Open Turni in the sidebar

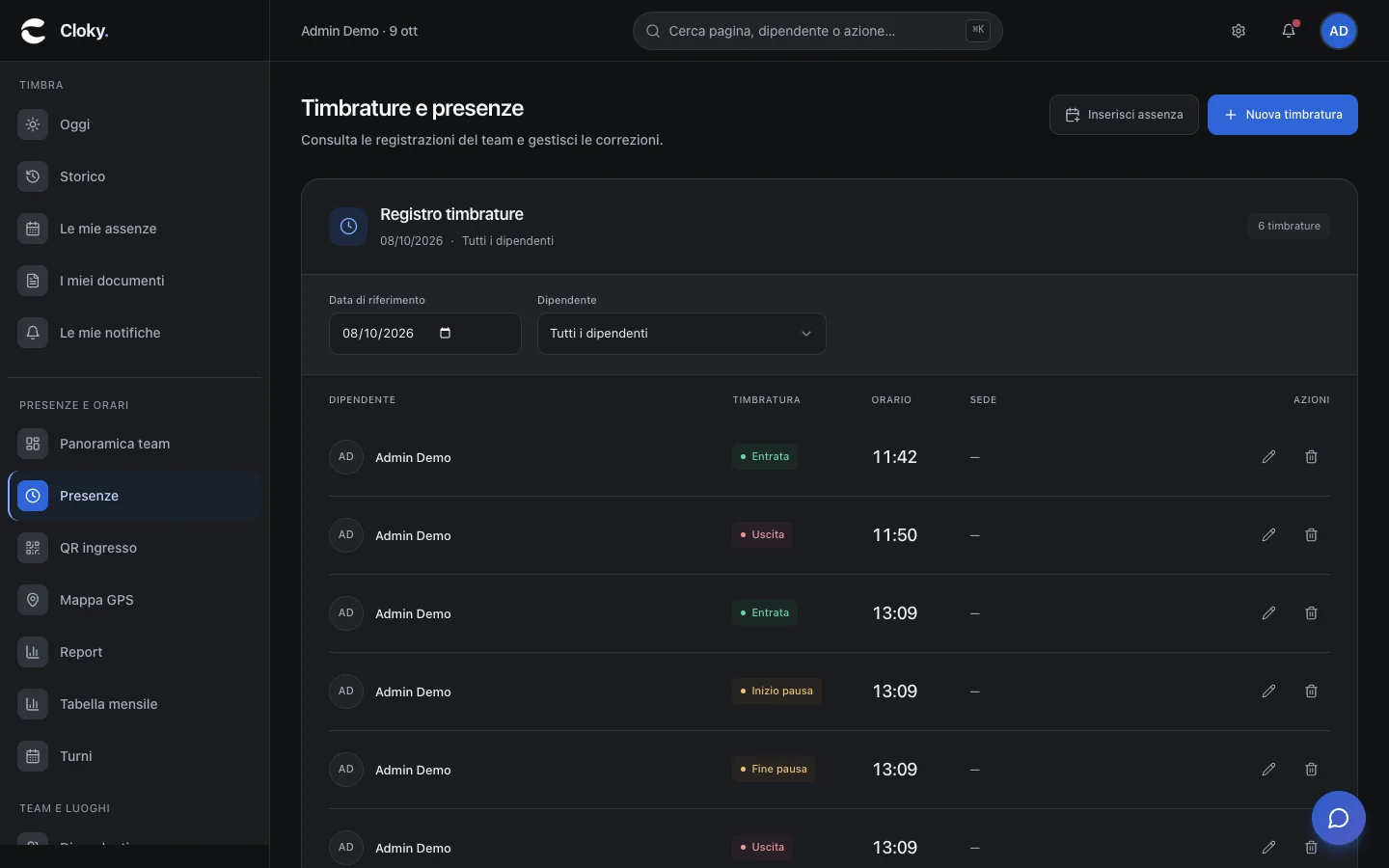[x=134, y=756]
